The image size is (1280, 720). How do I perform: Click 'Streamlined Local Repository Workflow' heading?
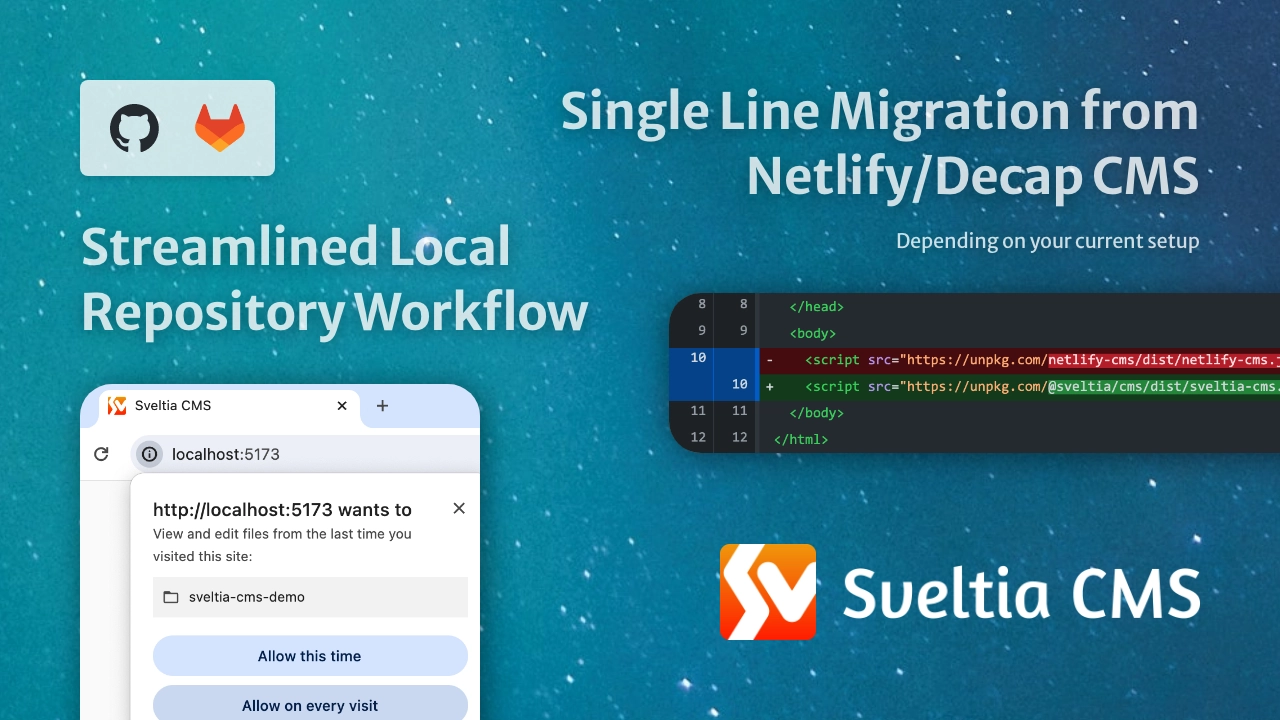pyautogui.click(x=334, y=279)
